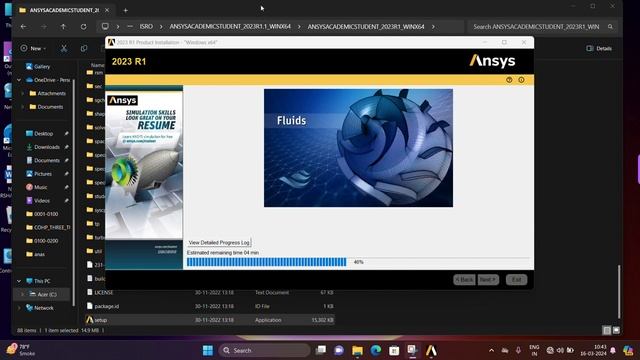This screenshot has width=640, height=360.
Task: Open the Chat app from taskbar
Action: [339, 350]
